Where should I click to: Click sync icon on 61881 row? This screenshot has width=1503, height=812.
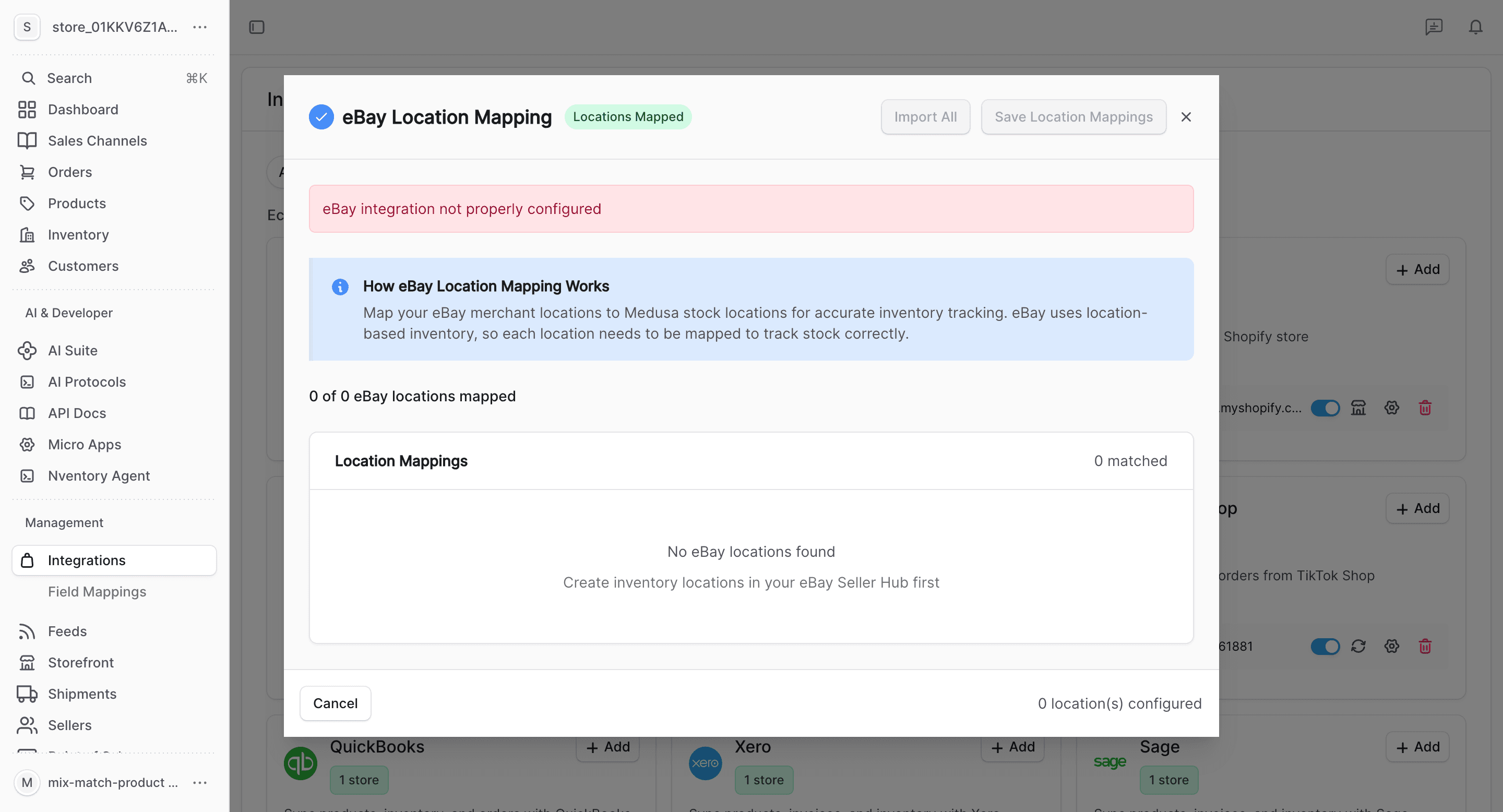click(1358, 647)
